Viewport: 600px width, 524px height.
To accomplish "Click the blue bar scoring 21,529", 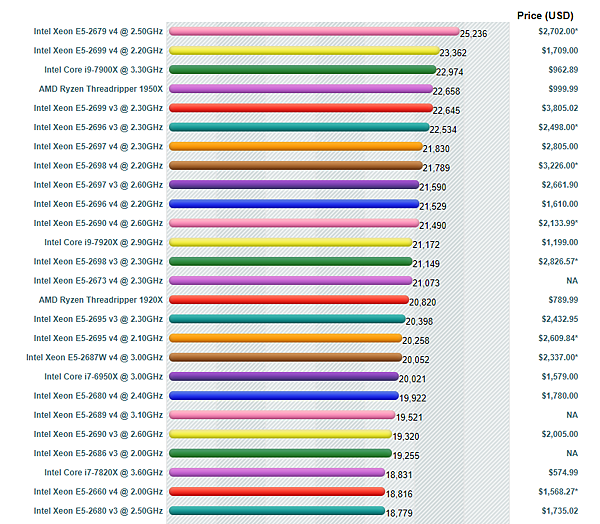I will coord(294,204).
